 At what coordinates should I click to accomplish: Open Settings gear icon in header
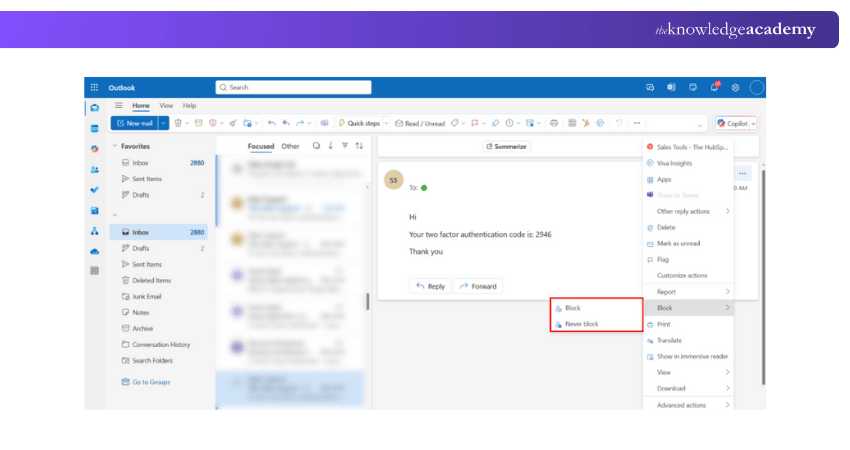(736, 87)
